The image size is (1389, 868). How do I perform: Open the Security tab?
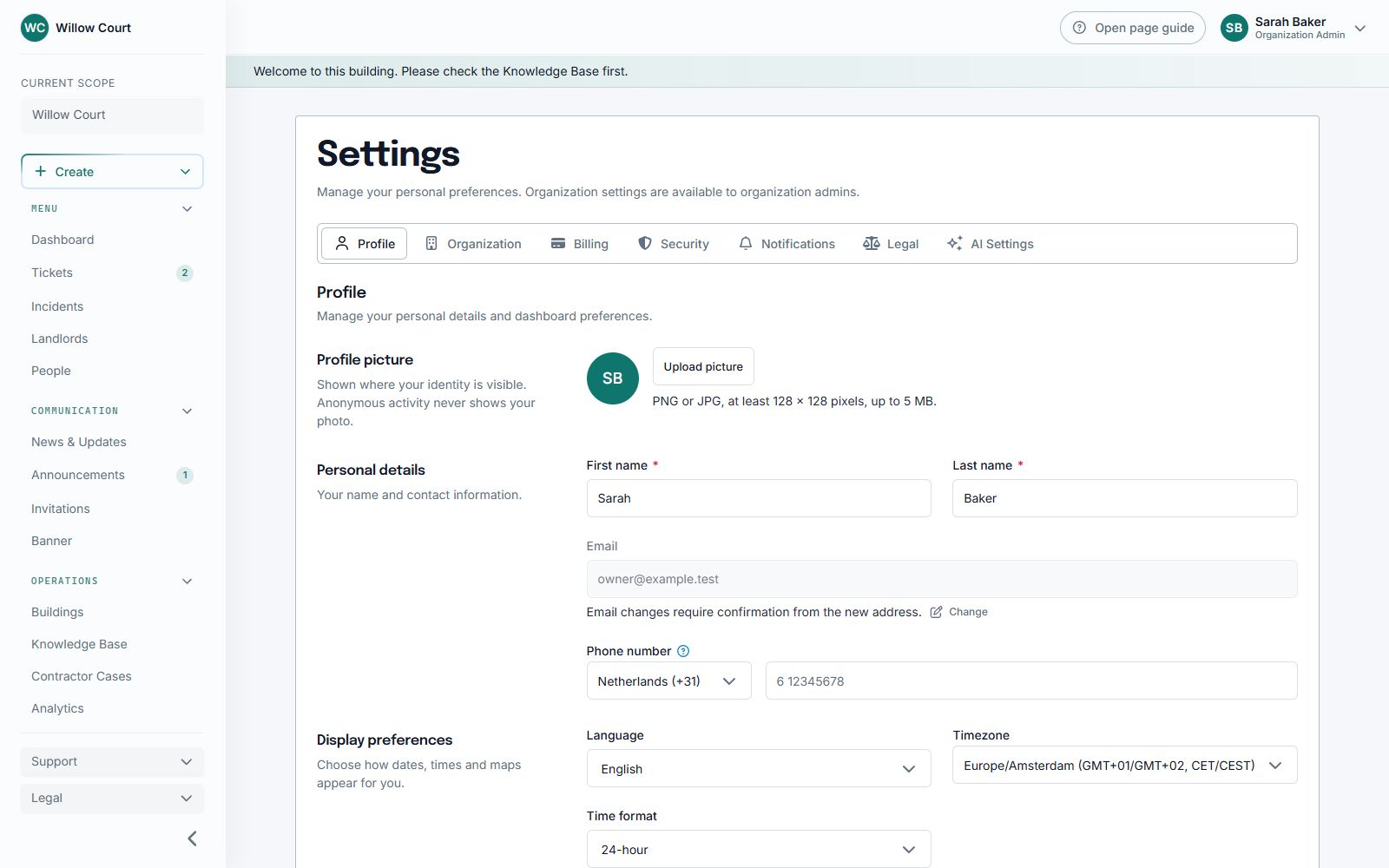click(x=674, y=244)
